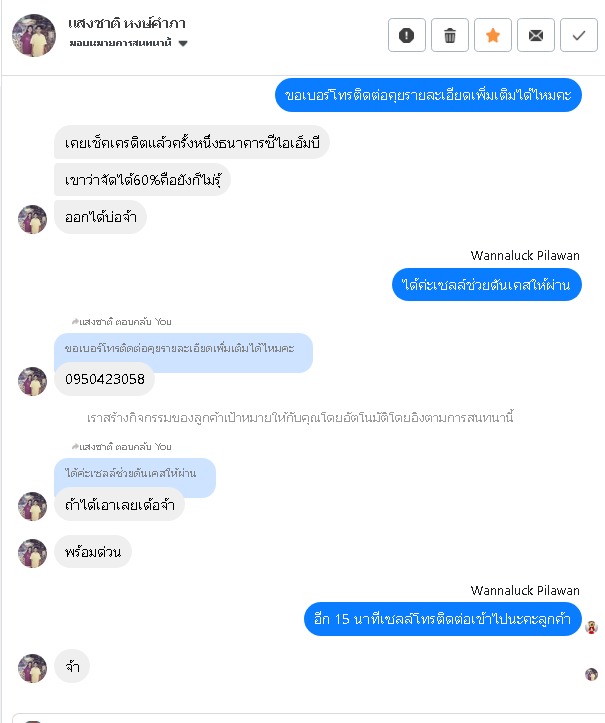Click the small read receipt avatar at bottom right
The width and height of the screenshot is (605, 723).
coord(591,674)
